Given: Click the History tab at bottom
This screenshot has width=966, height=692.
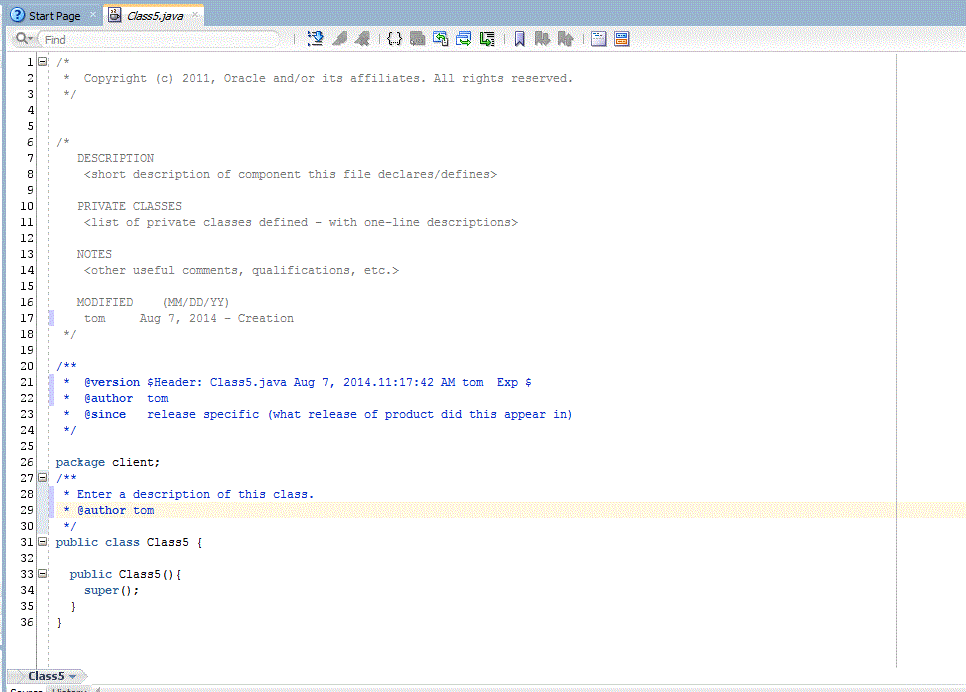Looking at the screenshot, I should (x=69, y=690).
